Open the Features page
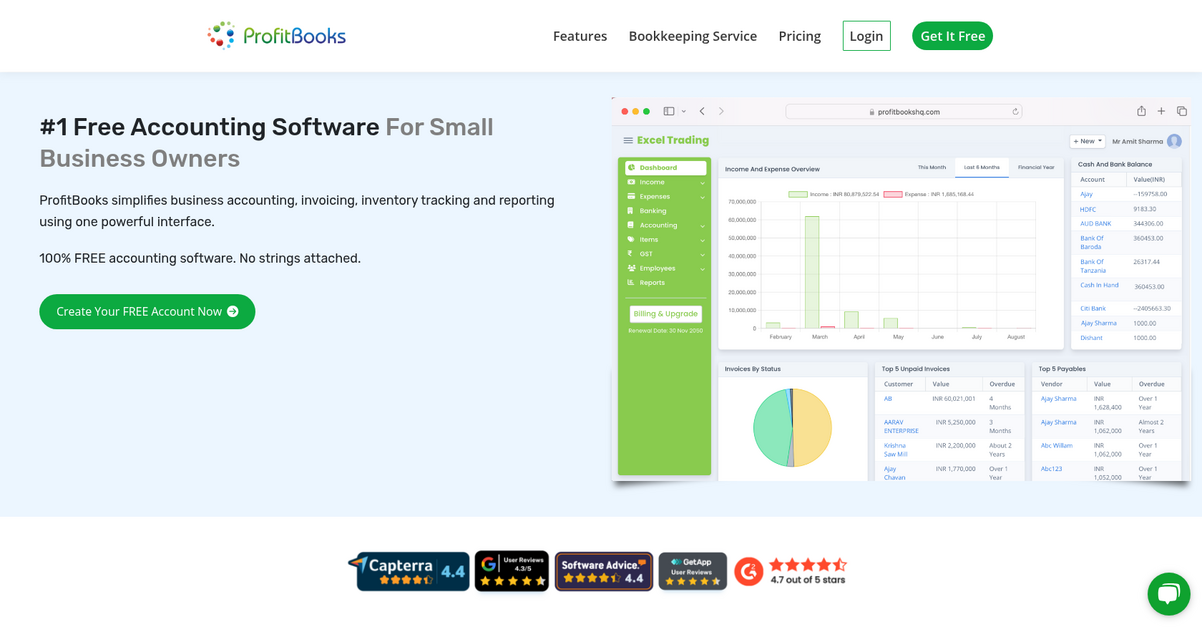This screenshot has height=627, width=1202. point(580,36)
